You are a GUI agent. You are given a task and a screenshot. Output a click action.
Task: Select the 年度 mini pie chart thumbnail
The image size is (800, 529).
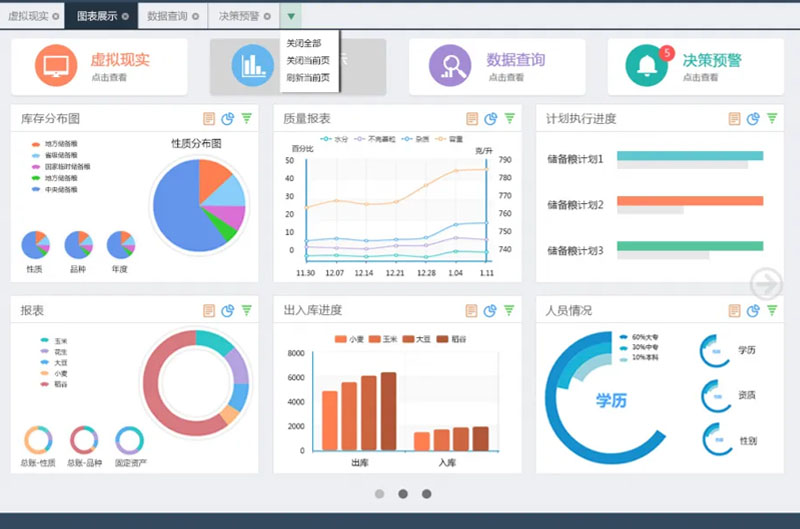click(121, 245)
